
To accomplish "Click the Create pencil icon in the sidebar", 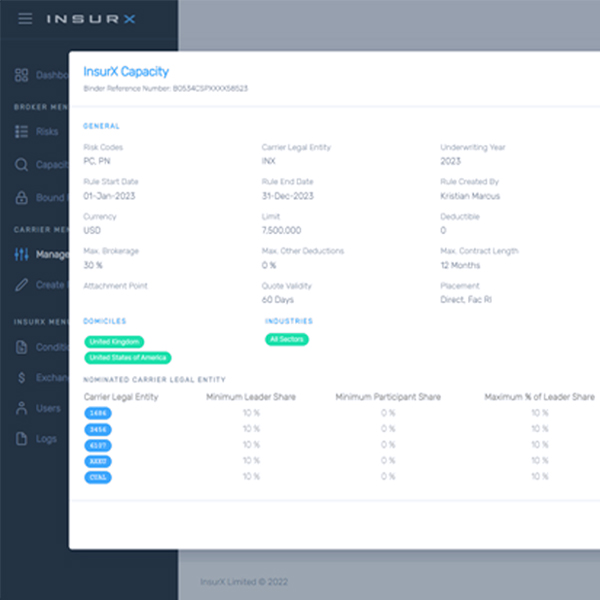I will [21, 285].
